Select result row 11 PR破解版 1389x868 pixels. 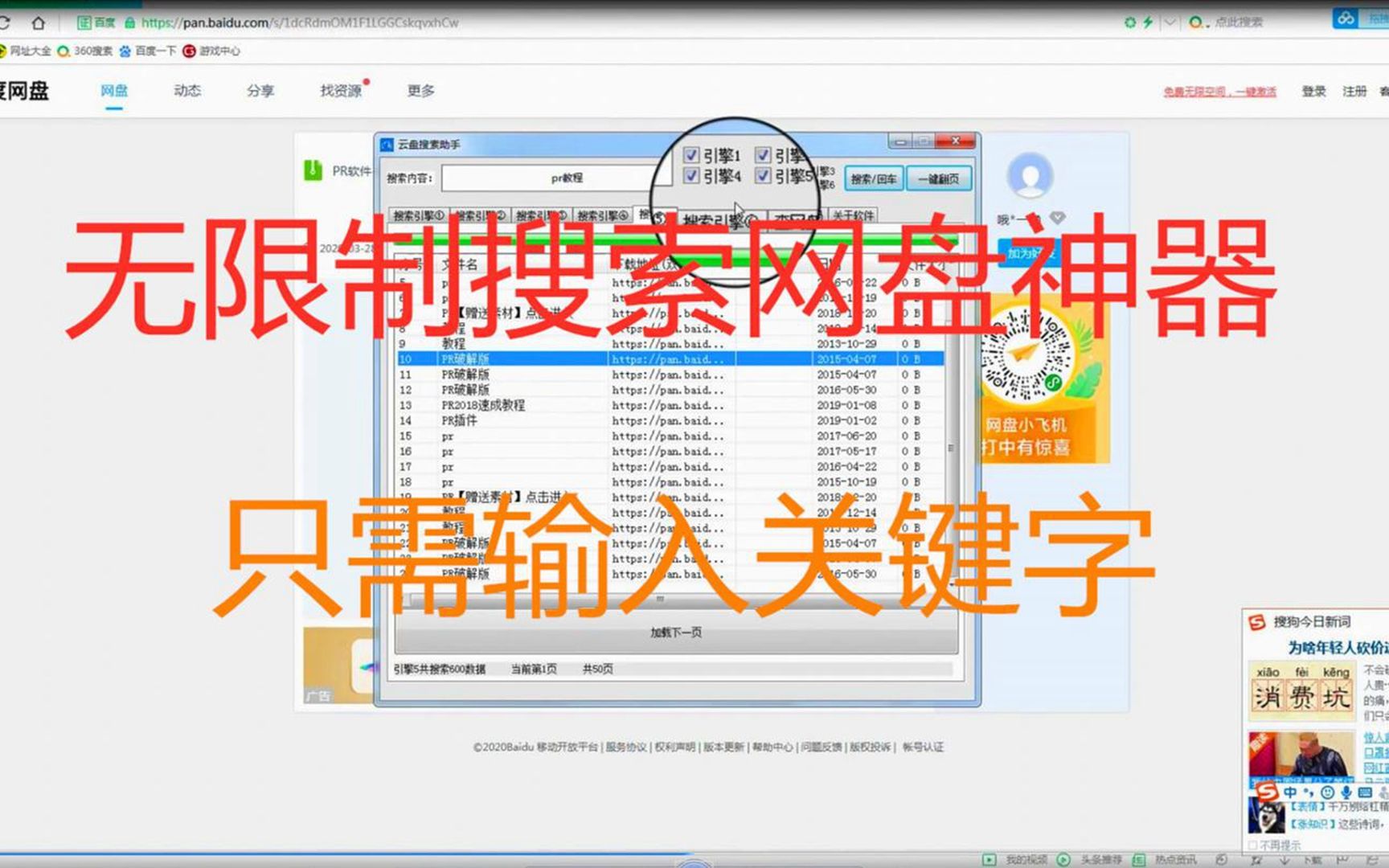pyautogui.click(x=670, y=375)
